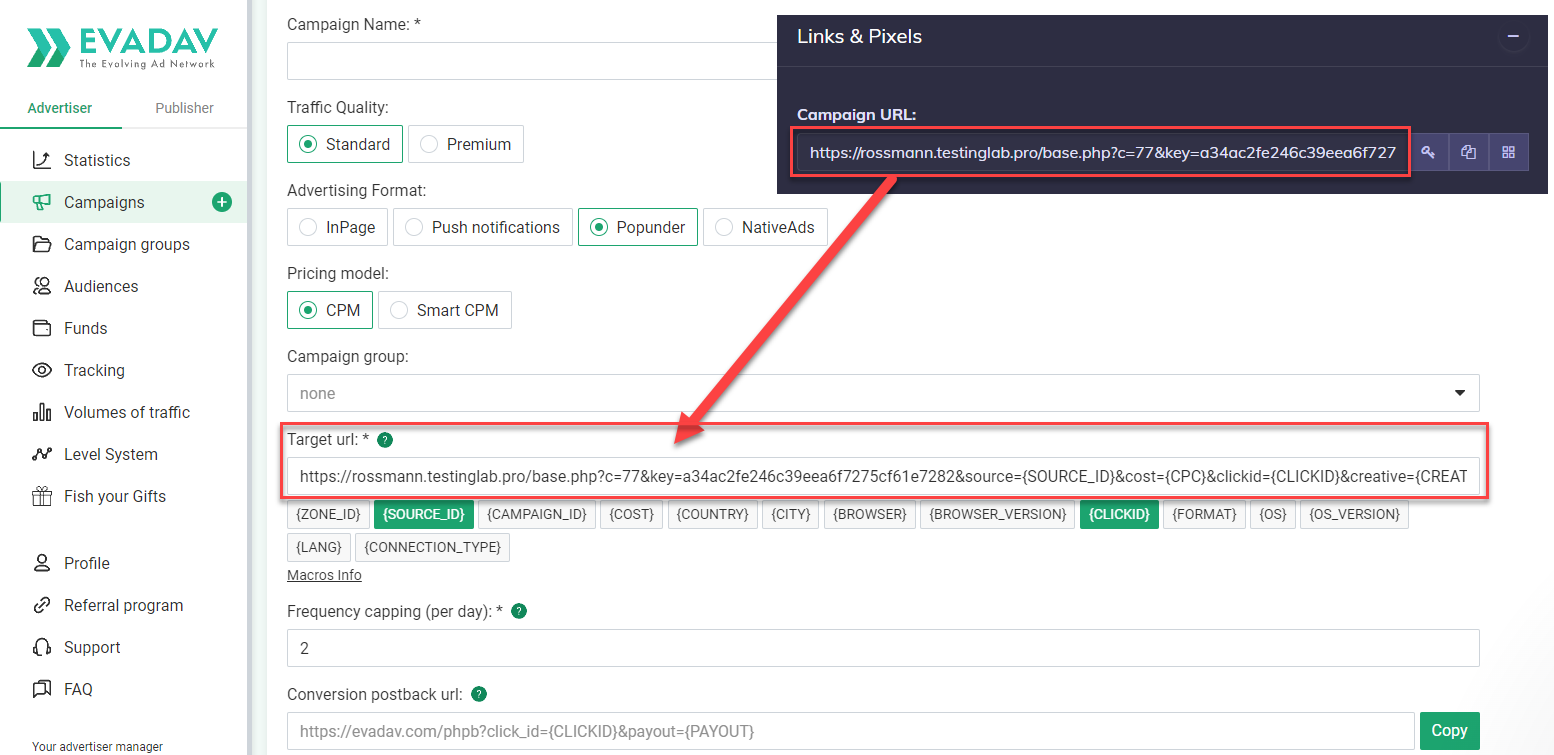Click the copy icon beside Campaign URL

(1468, 153)
